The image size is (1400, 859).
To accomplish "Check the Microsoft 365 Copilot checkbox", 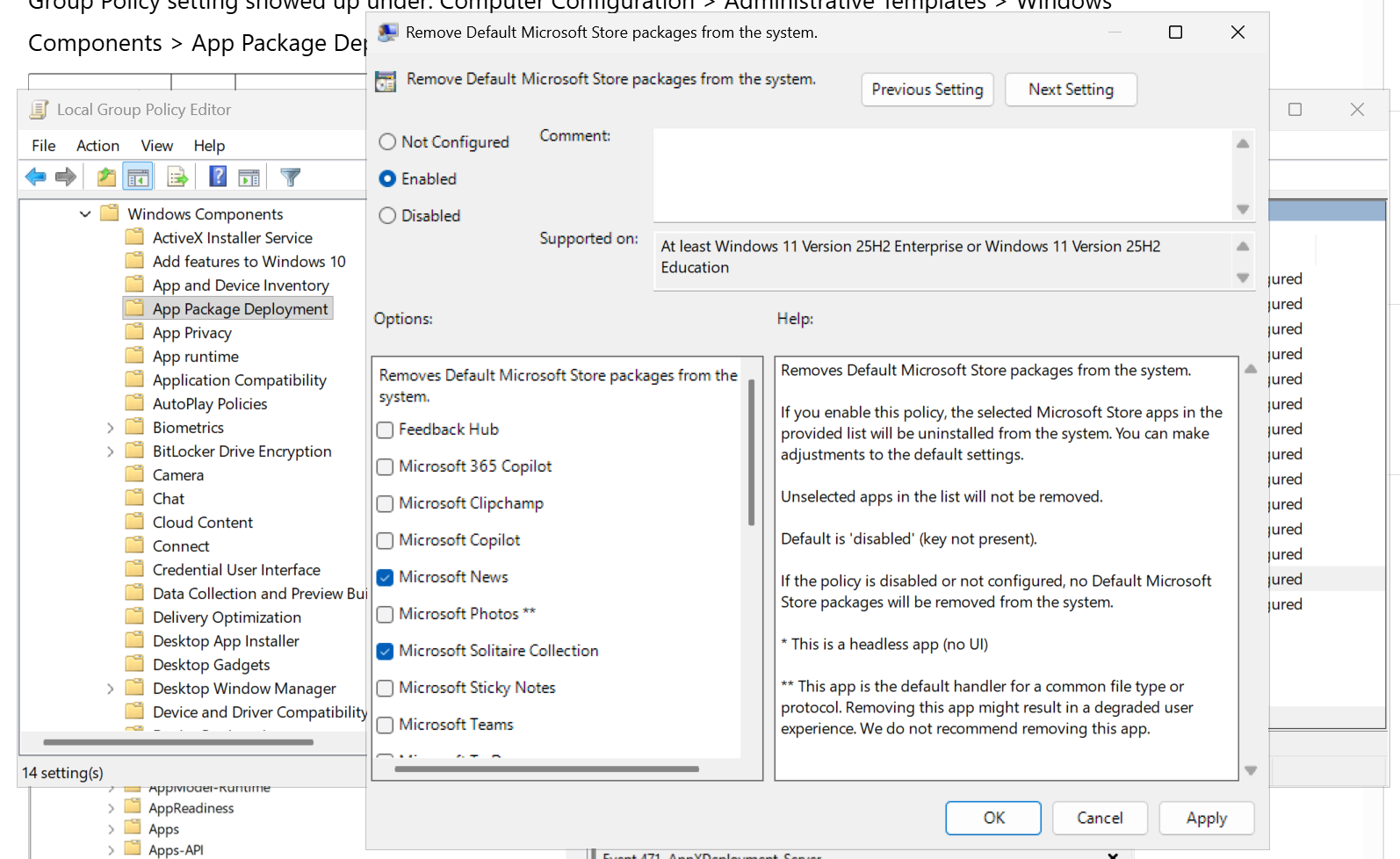I will point(385,467).
